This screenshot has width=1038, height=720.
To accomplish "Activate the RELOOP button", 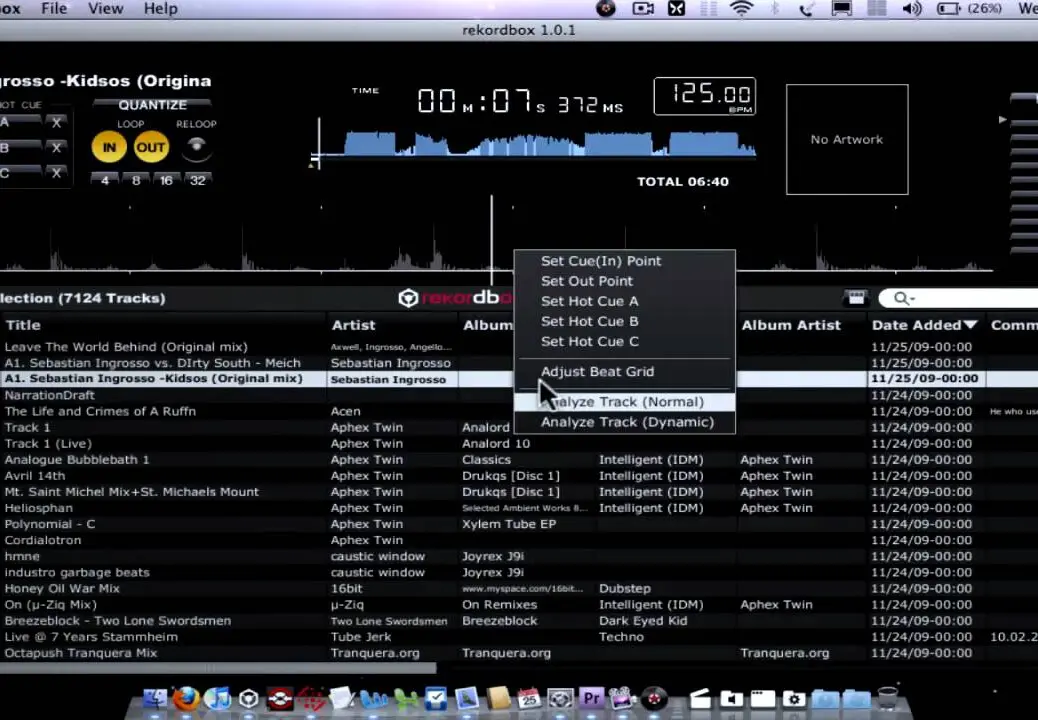I will tap(197, 147).
